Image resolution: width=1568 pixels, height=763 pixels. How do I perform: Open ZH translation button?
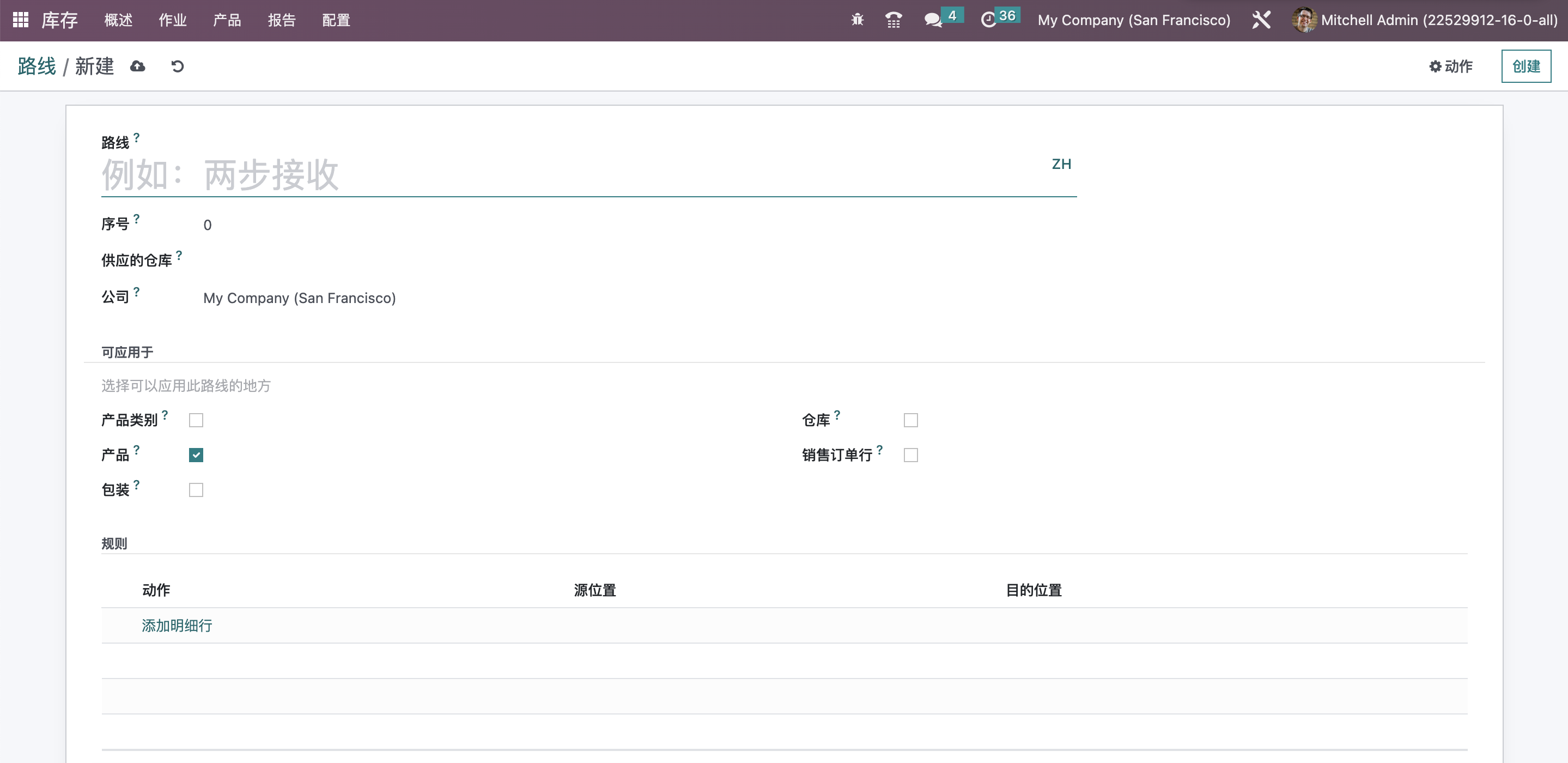coord(1061,164)
